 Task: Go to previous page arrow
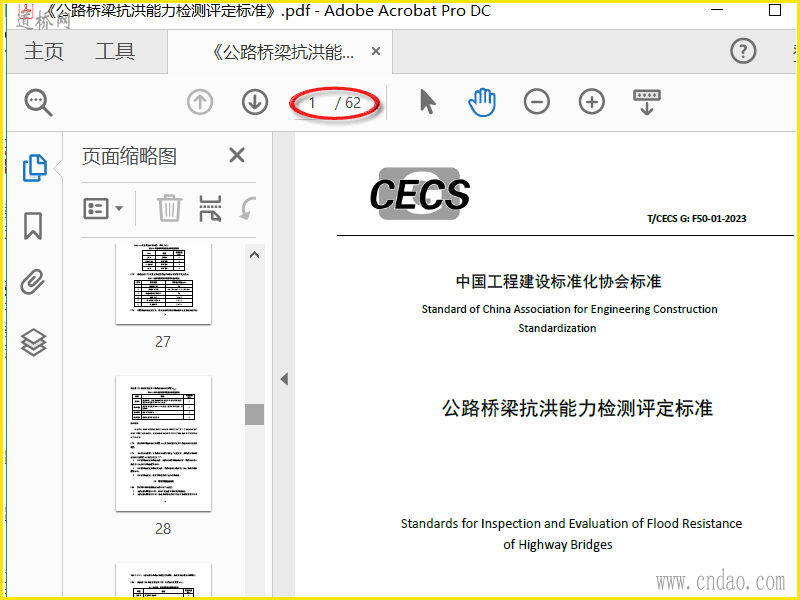(200, 102)
